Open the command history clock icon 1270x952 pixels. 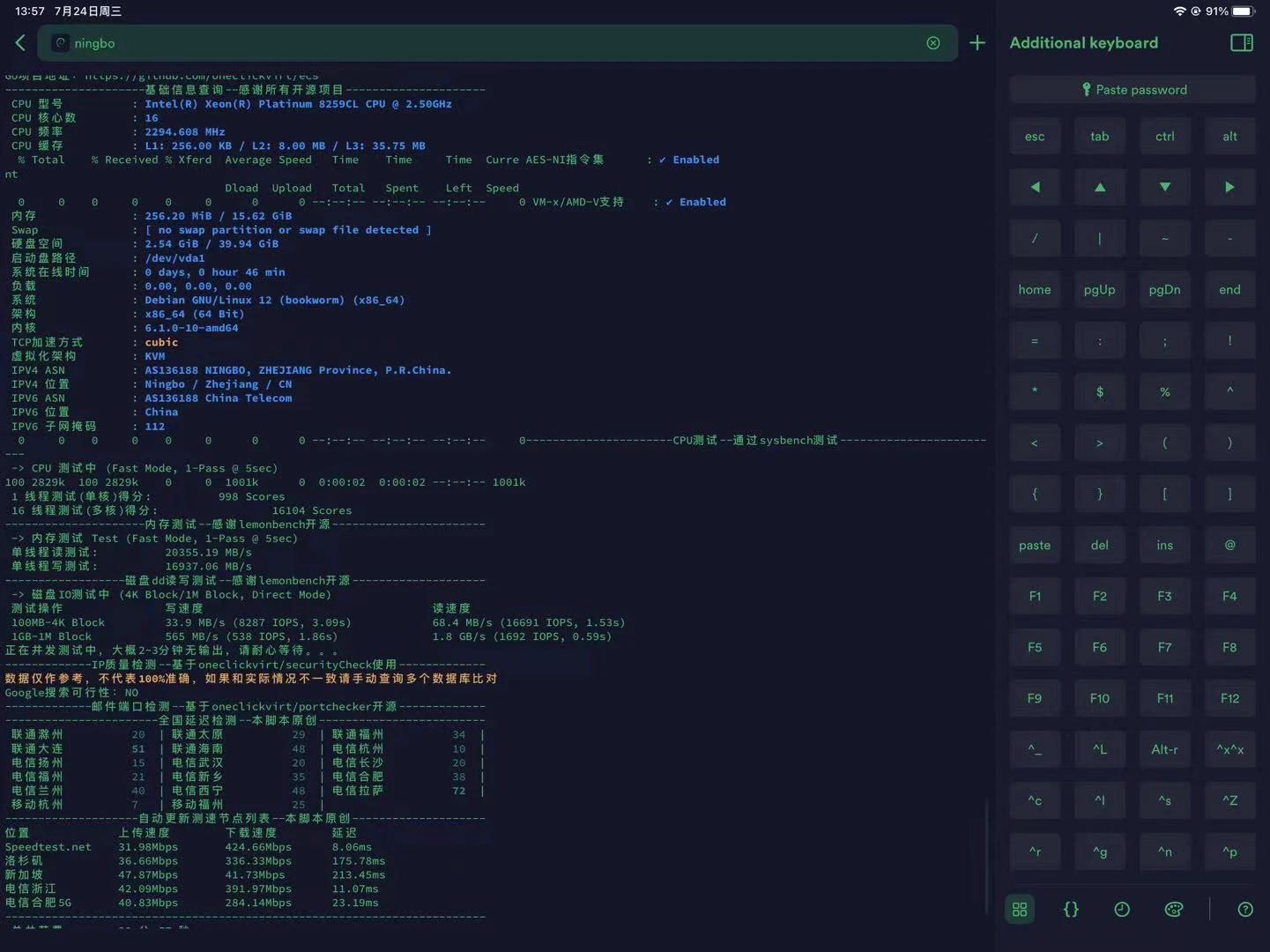point(1122,910)
